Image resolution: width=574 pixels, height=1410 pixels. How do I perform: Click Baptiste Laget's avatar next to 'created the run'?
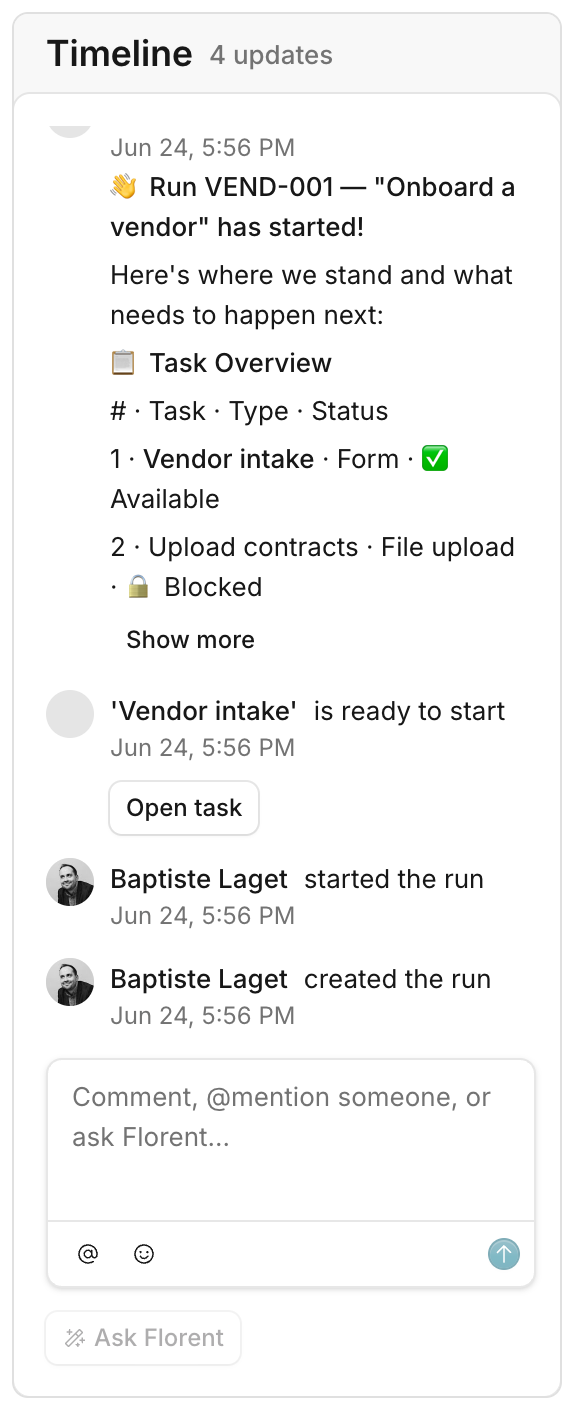(x=70, y=982)
